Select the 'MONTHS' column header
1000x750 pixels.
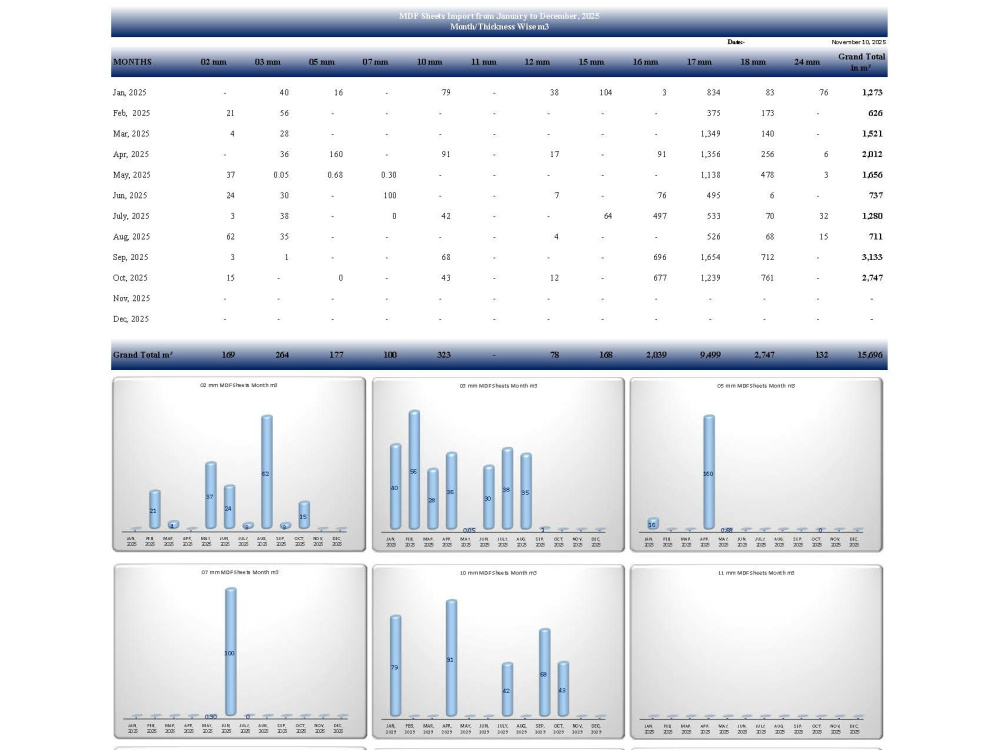[133, 62]
